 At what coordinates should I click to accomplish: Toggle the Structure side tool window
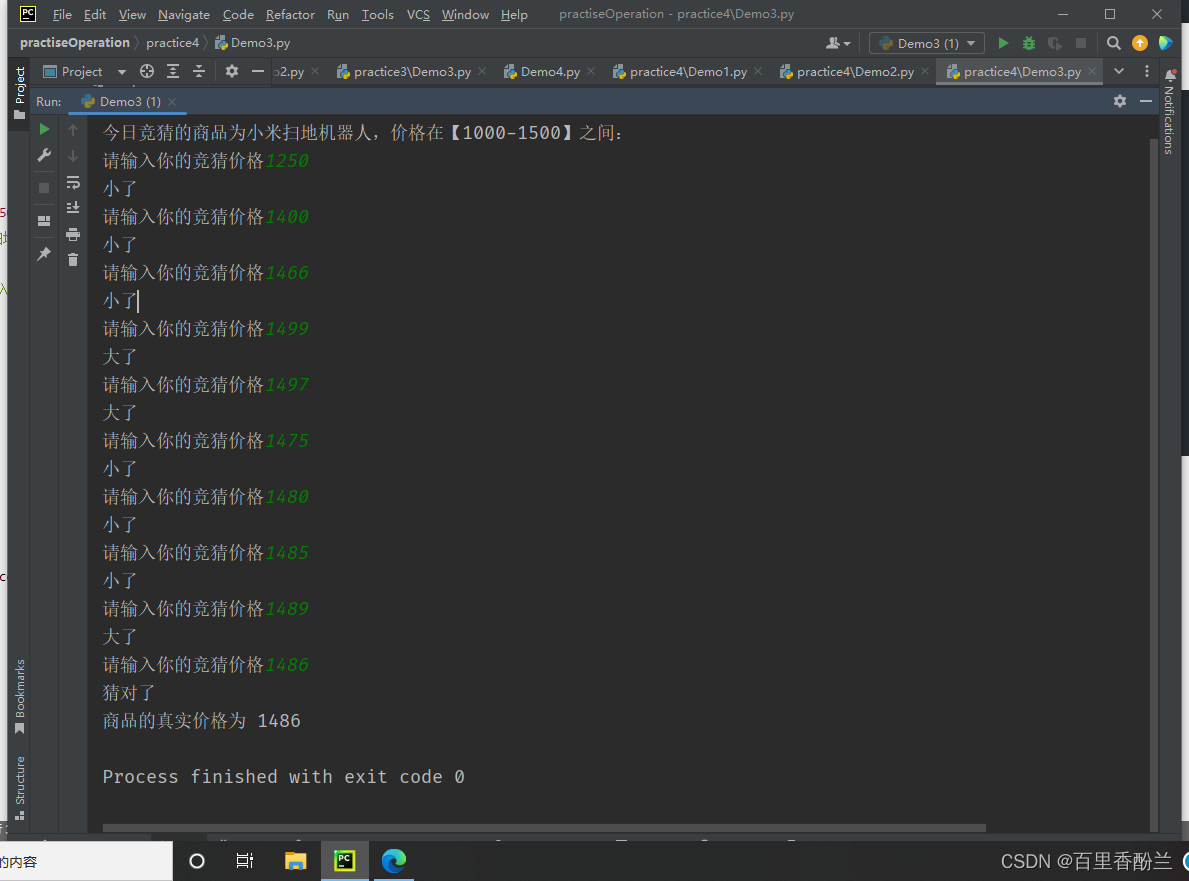coord(20,787)
